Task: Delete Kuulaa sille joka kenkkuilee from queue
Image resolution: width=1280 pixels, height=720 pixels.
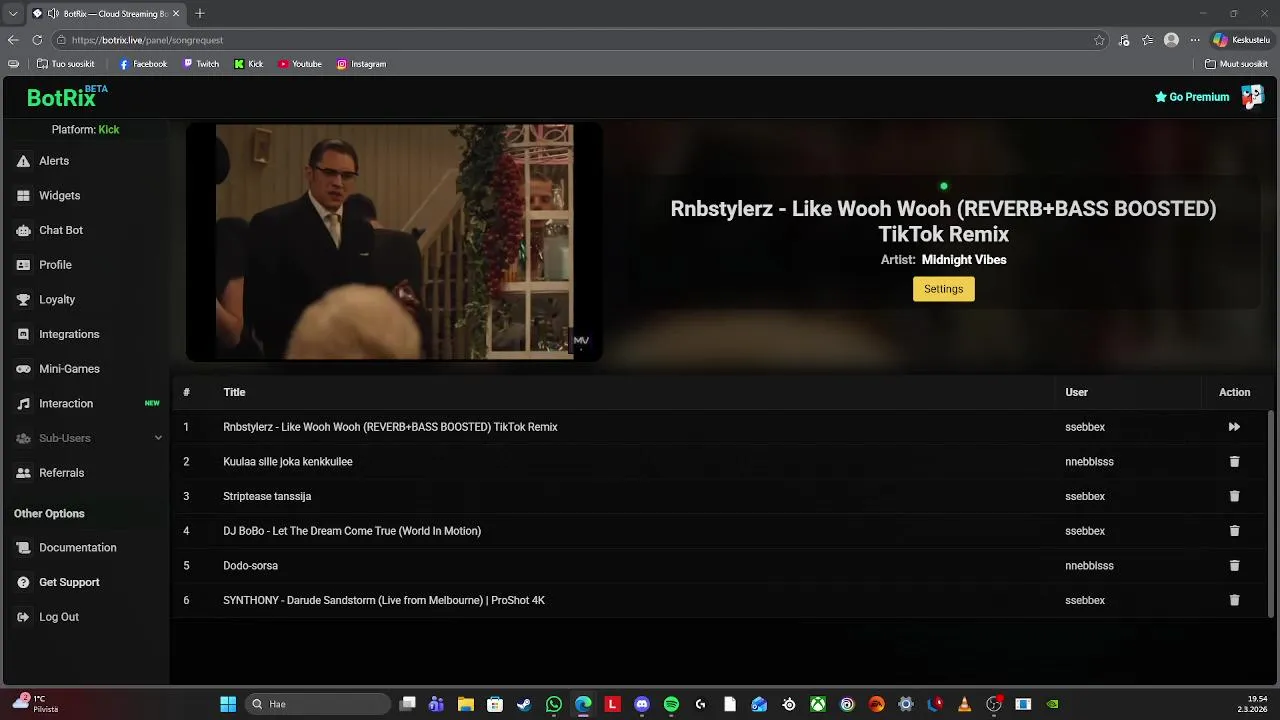Action: [1234, 462]
